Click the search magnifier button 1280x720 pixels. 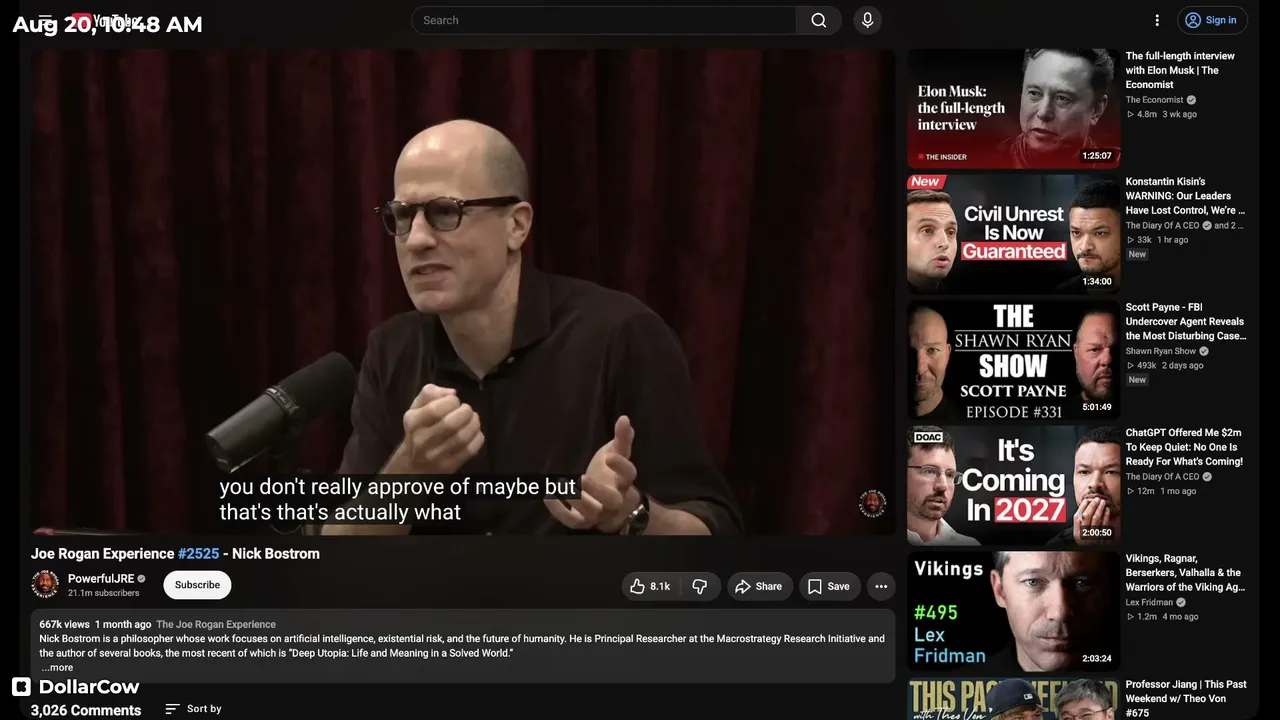click(x=819, y=20)
